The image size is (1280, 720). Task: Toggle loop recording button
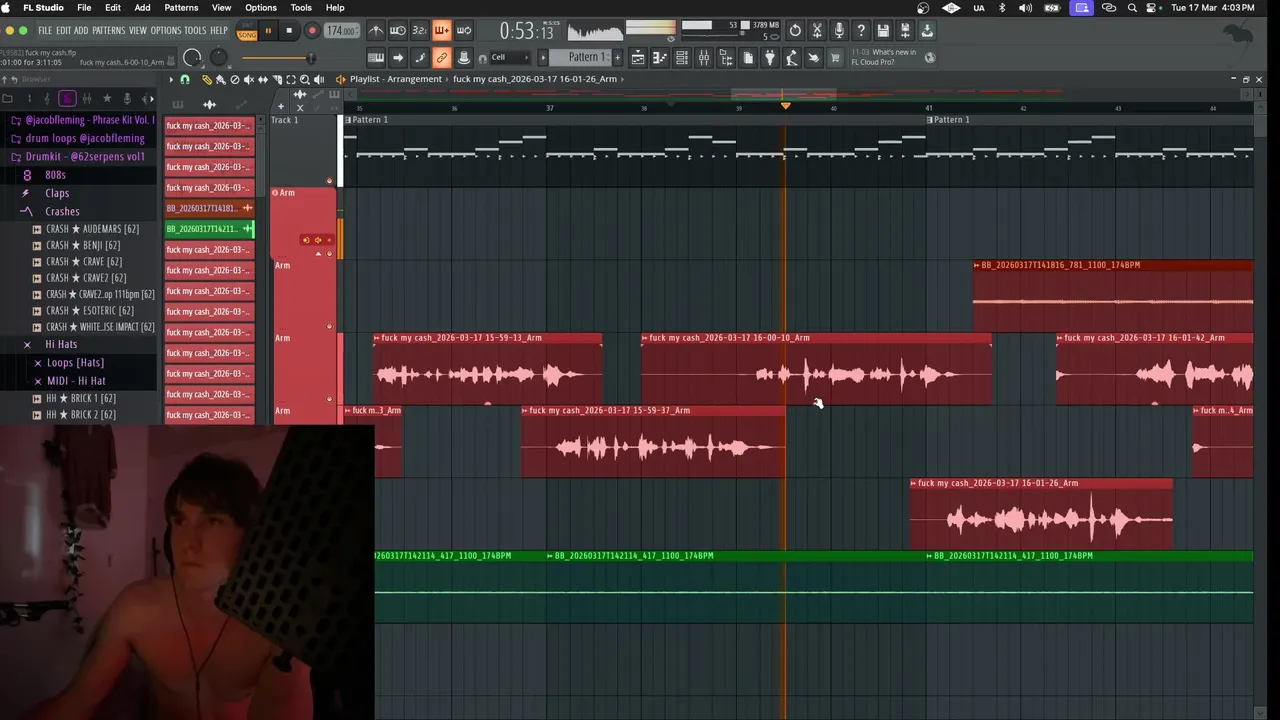(464, 31)
